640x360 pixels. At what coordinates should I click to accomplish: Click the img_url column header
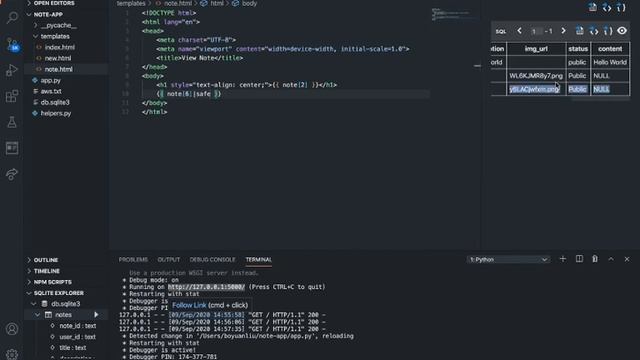(x=536, y=49)
